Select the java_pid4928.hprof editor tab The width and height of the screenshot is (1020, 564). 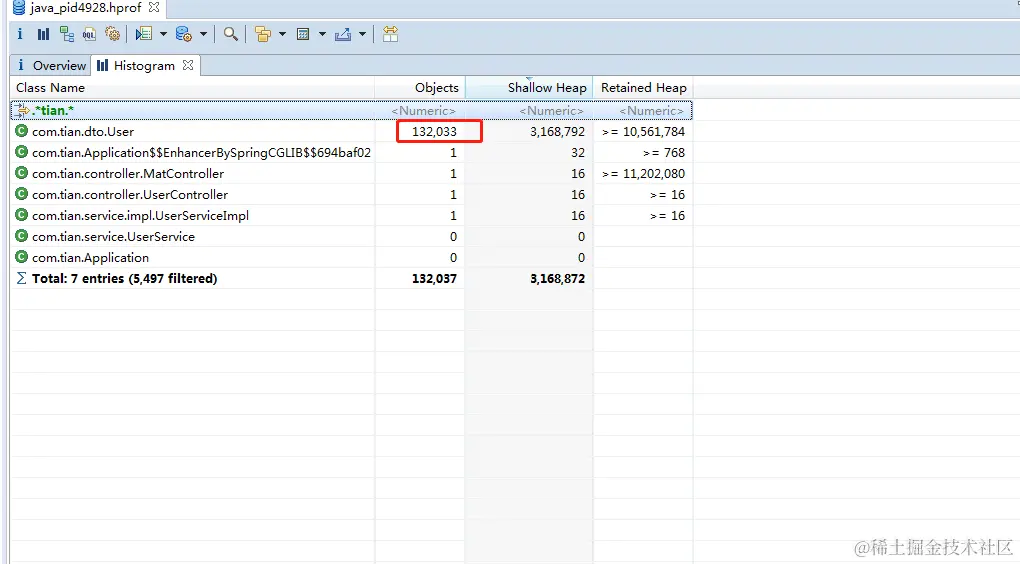(86, 8)
